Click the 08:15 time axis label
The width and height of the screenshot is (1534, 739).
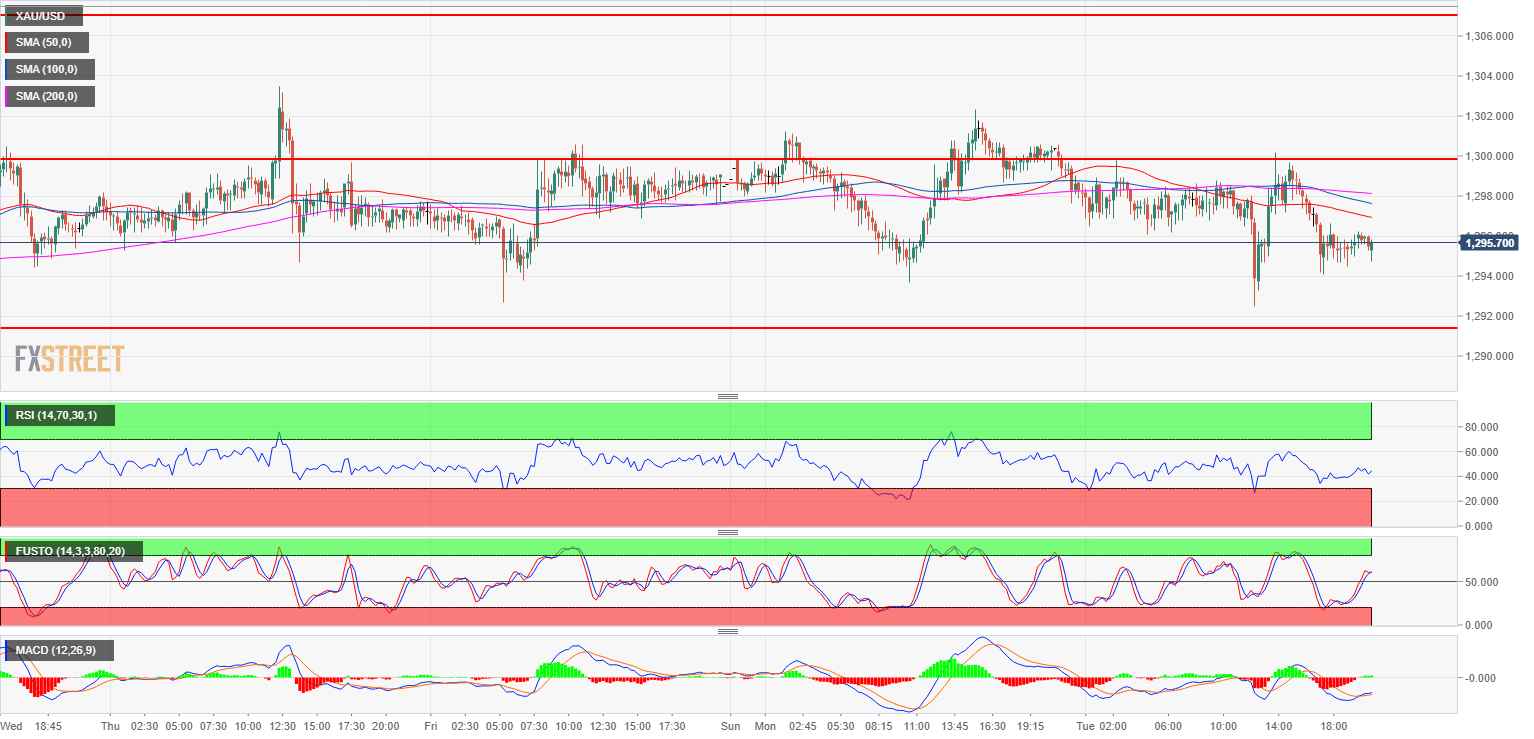[880, 726]
